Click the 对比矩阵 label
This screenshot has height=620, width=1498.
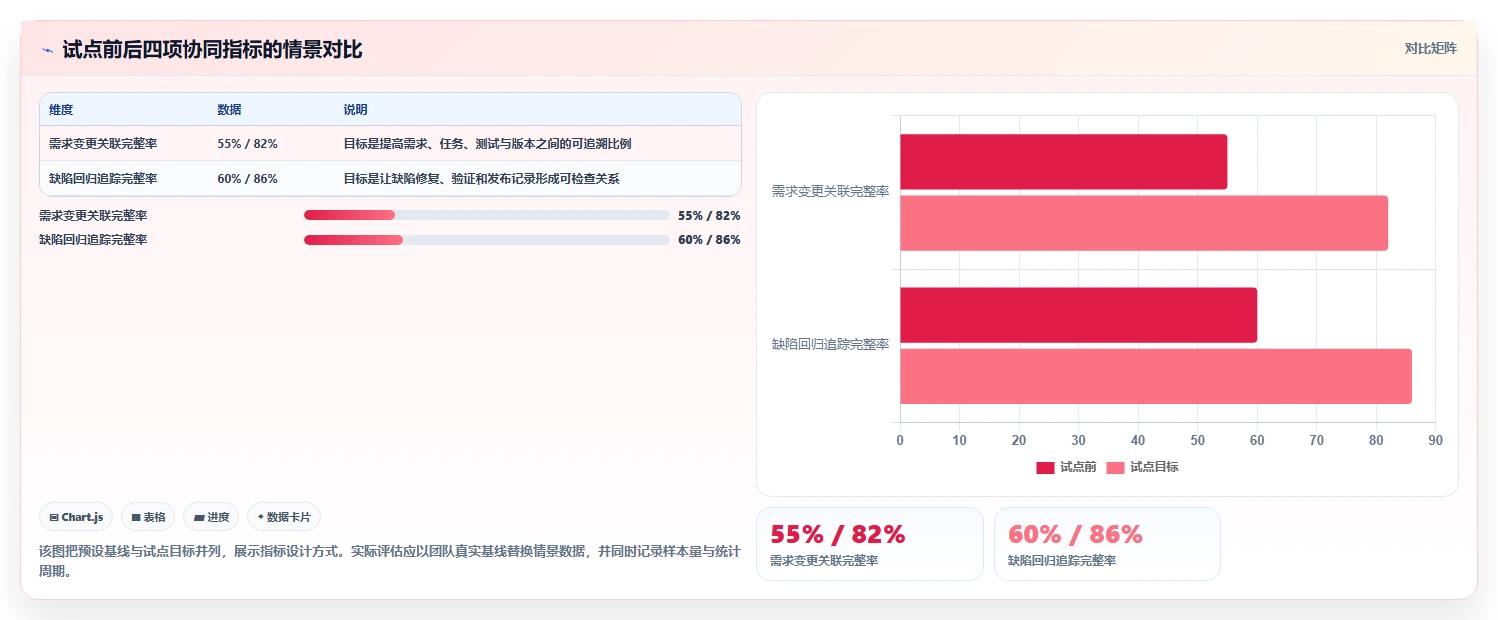[x=1431, y=48]
